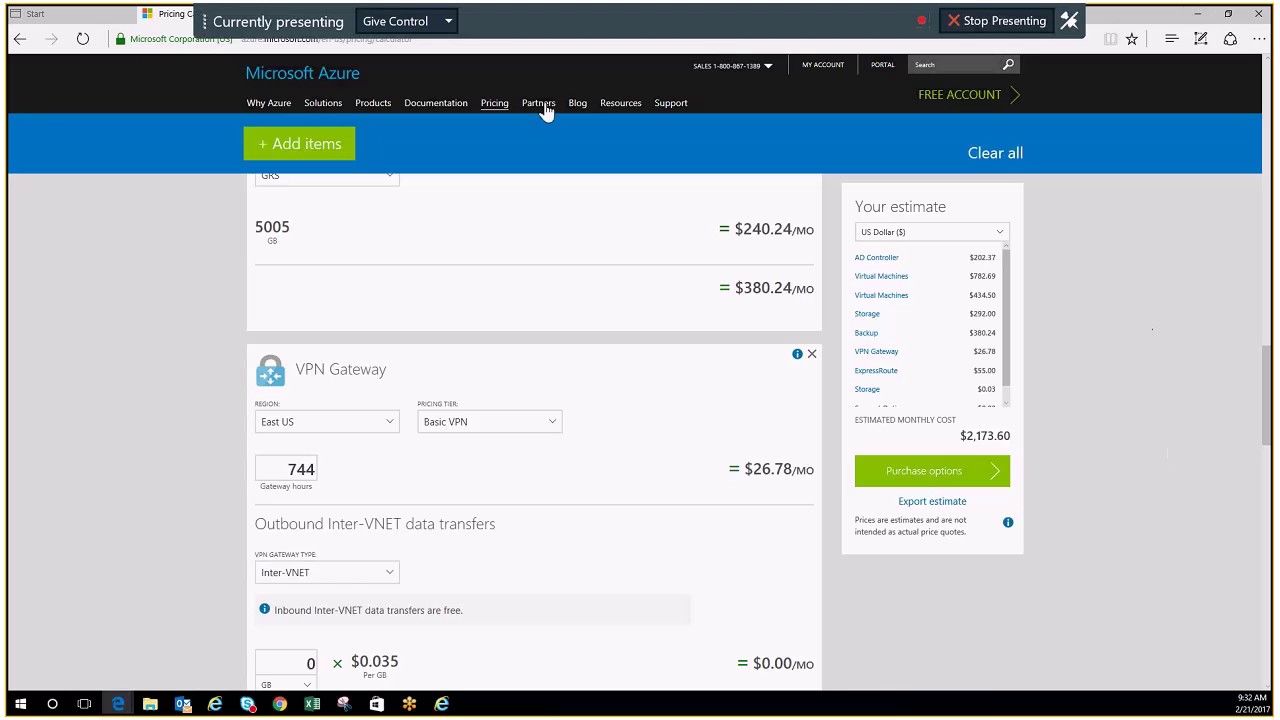This screenshot has height=720, width=1280.
Task: Click the Export estimate link
Action: [x=932, y=501]
